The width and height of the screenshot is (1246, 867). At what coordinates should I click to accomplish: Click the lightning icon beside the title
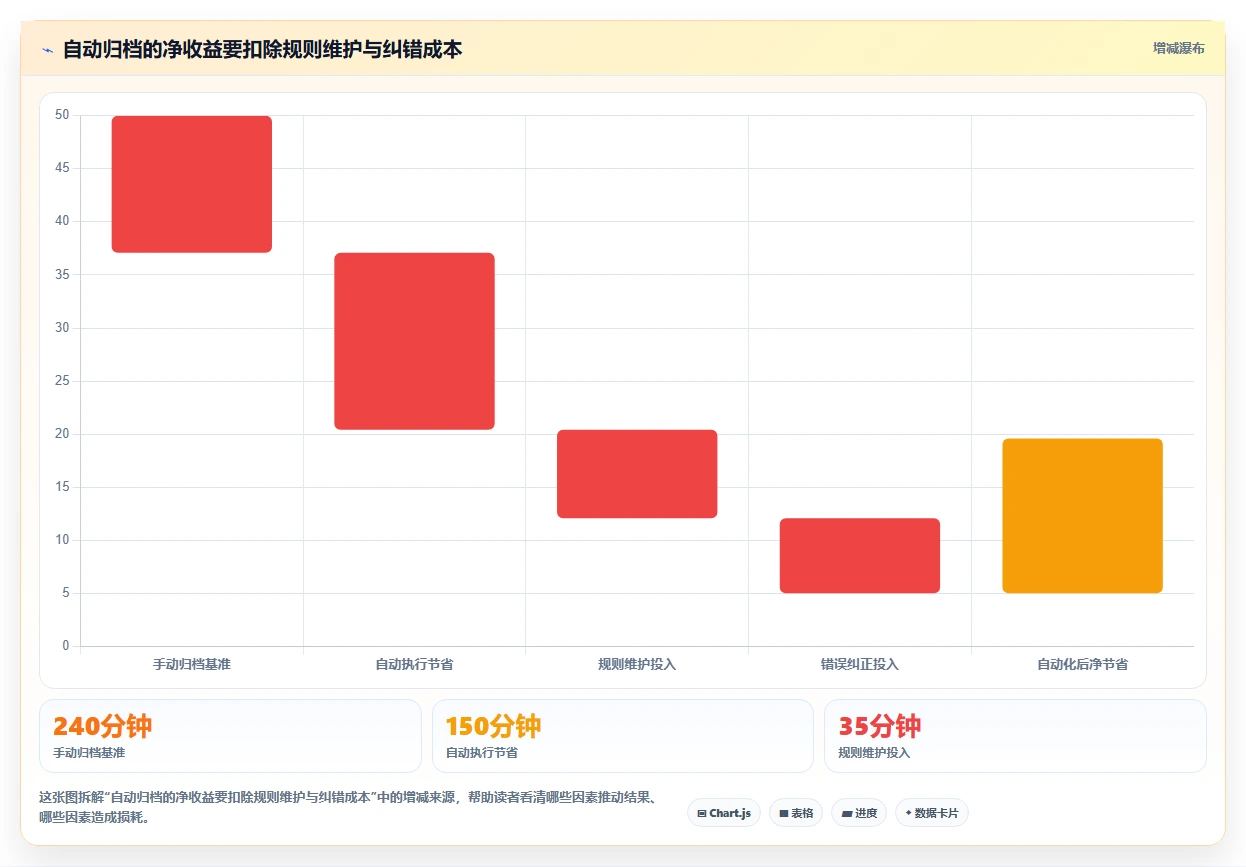(x=47, y=49)
